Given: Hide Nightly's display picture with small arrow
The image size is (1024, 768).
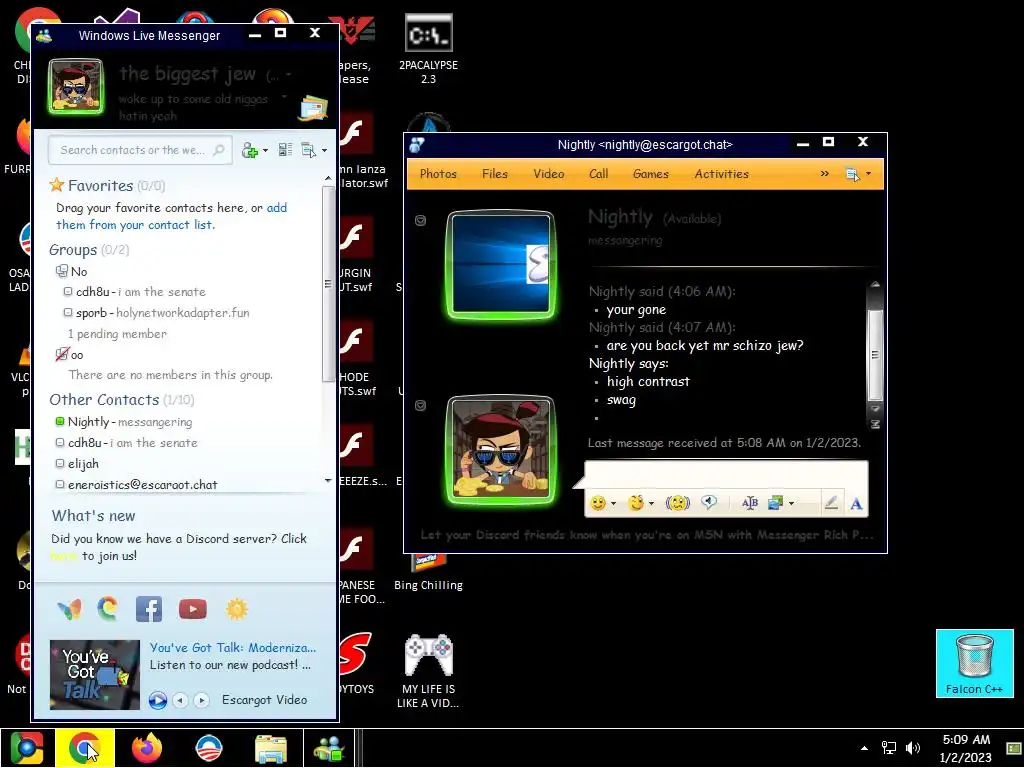Looking at the screenshot, I should pos(421,221).
